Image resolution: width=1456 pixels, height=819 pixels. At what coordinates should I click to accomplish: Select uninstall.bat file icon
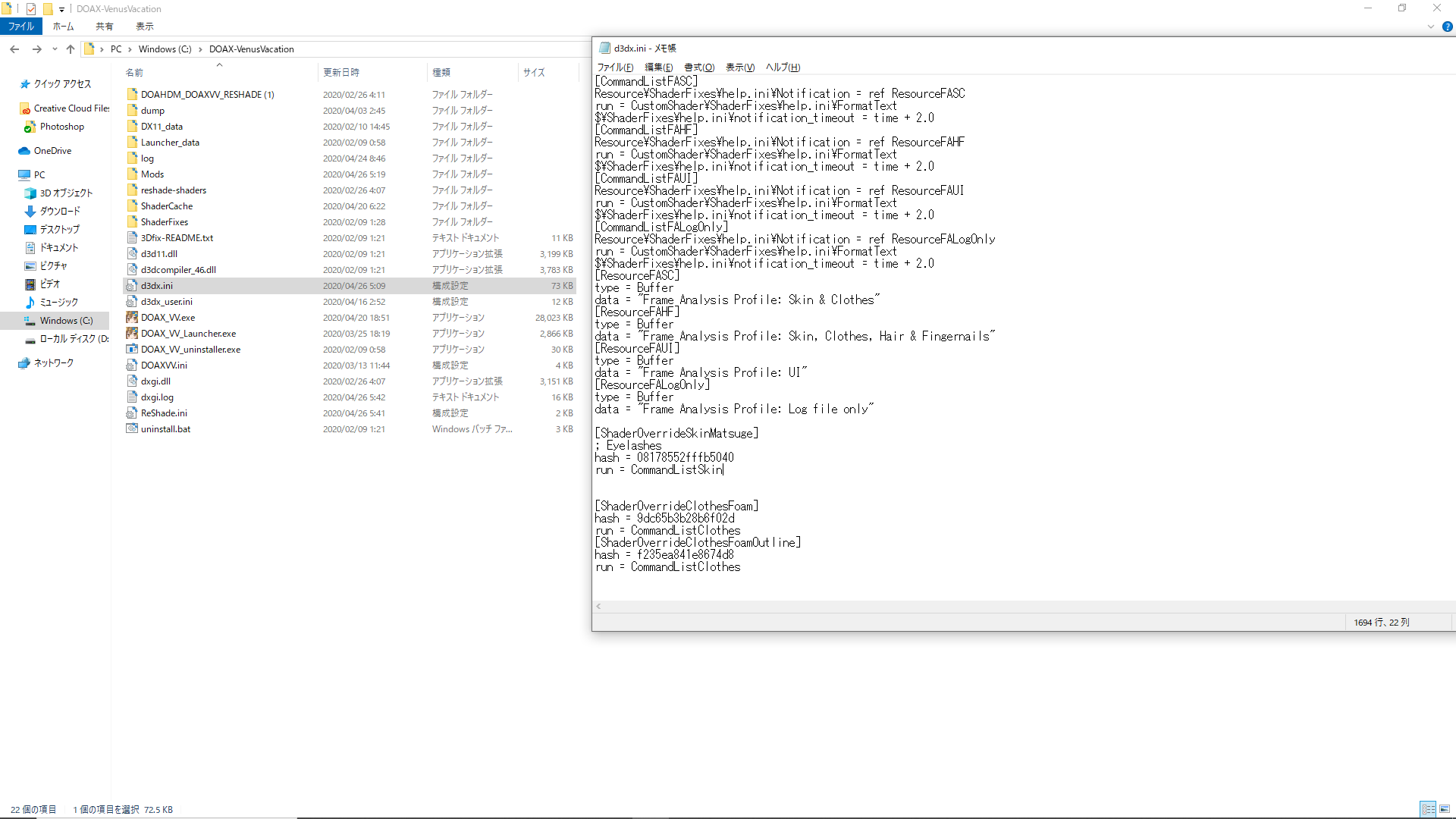click(x=132, y=429)
